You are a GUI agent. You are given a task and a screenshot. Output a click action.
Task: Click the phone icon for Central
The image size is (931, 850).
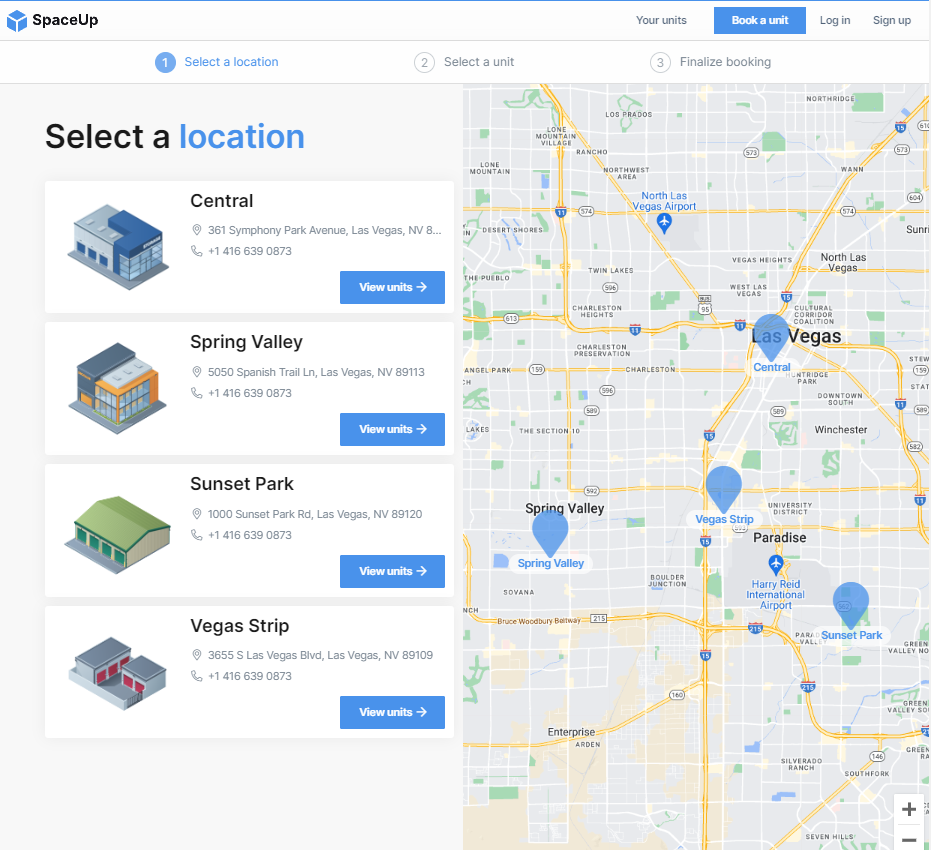click(x=197, y=250)
